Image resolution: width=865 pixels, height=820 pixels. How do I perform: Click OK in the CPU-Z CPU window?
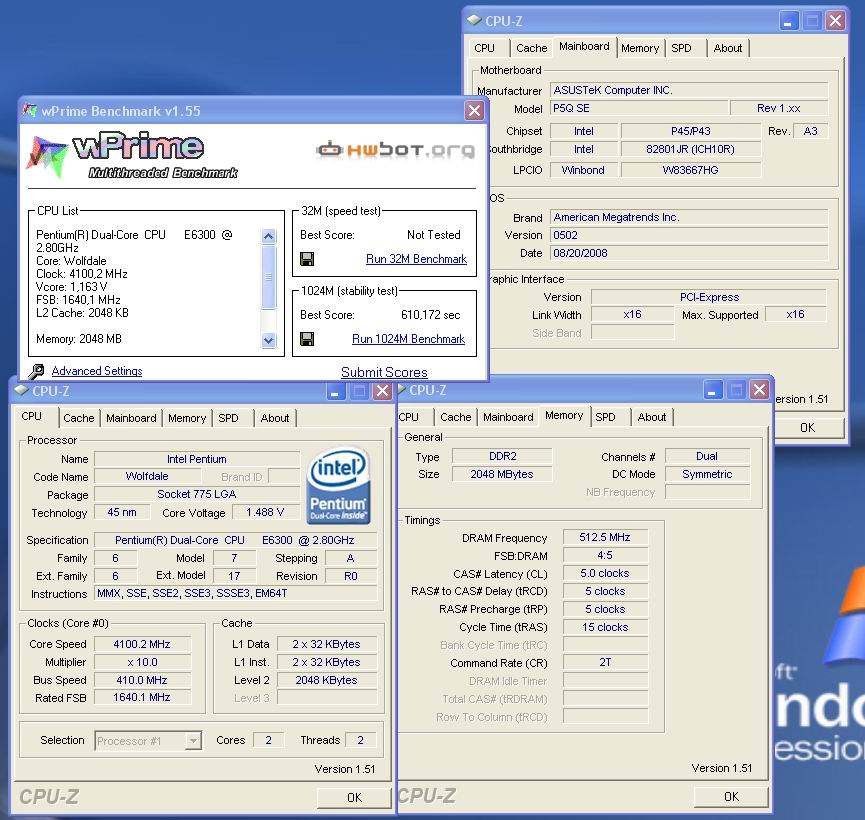coord(354,797)
